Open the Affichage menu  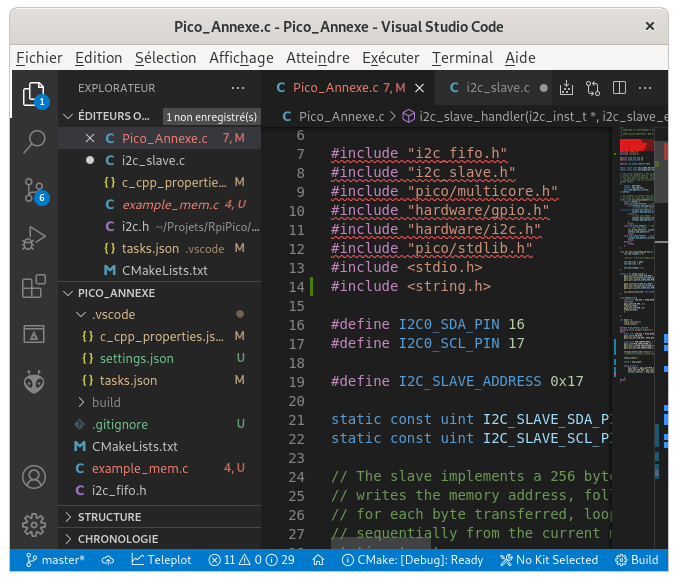(x=241, y=58)
